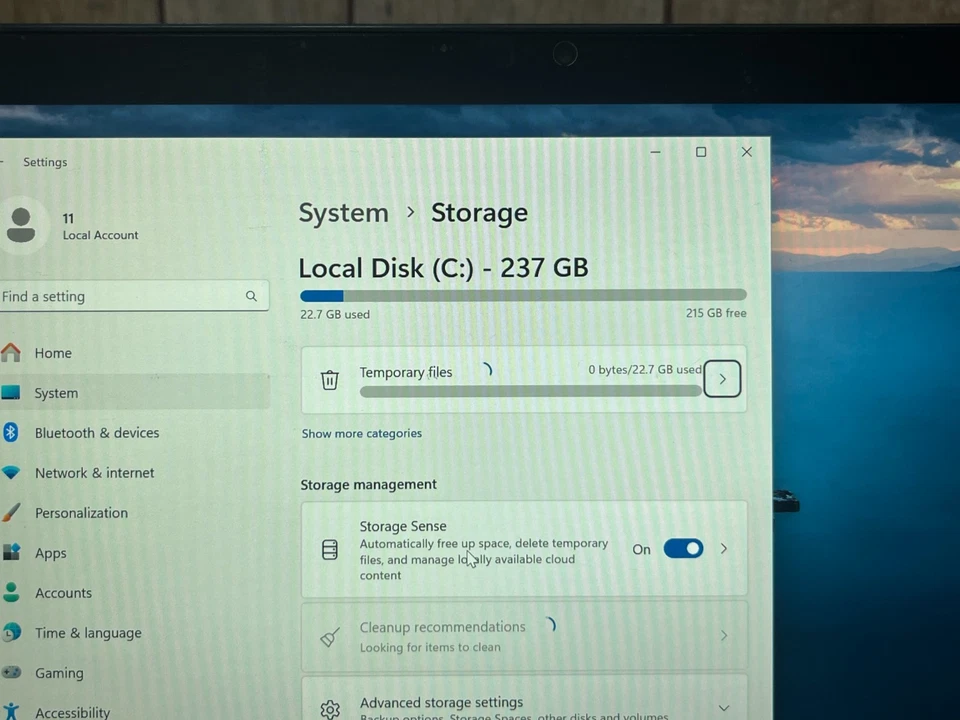The image size is (960, 720).
Task: Expand Advanced storage settings dropdown arrow
Action: click(724, 708)
